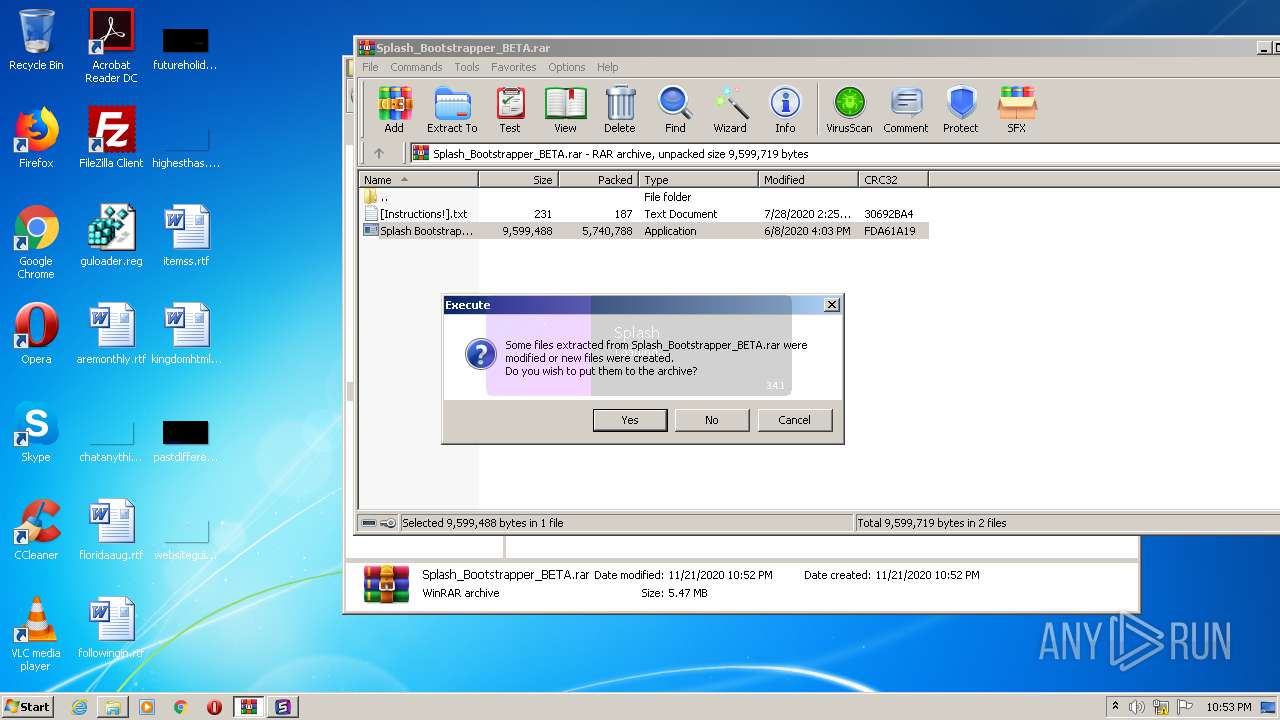Image resolution: width=1280 pixels, height=720 pixels.
Task: Open floridaaug.rtf desktop document
Action: point(111,530)
